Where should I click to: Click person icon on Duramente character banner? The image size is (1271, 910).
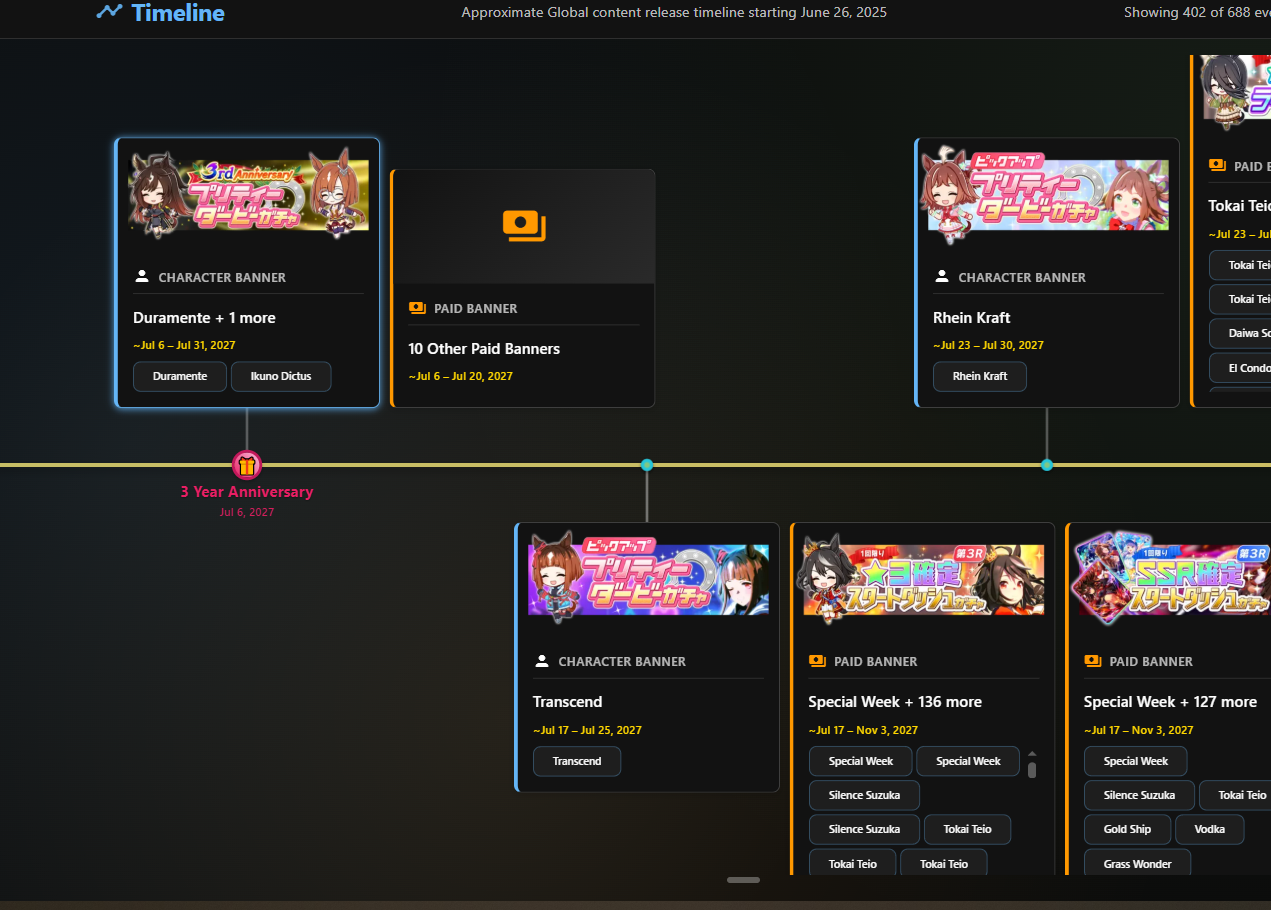tap(142, 277)
